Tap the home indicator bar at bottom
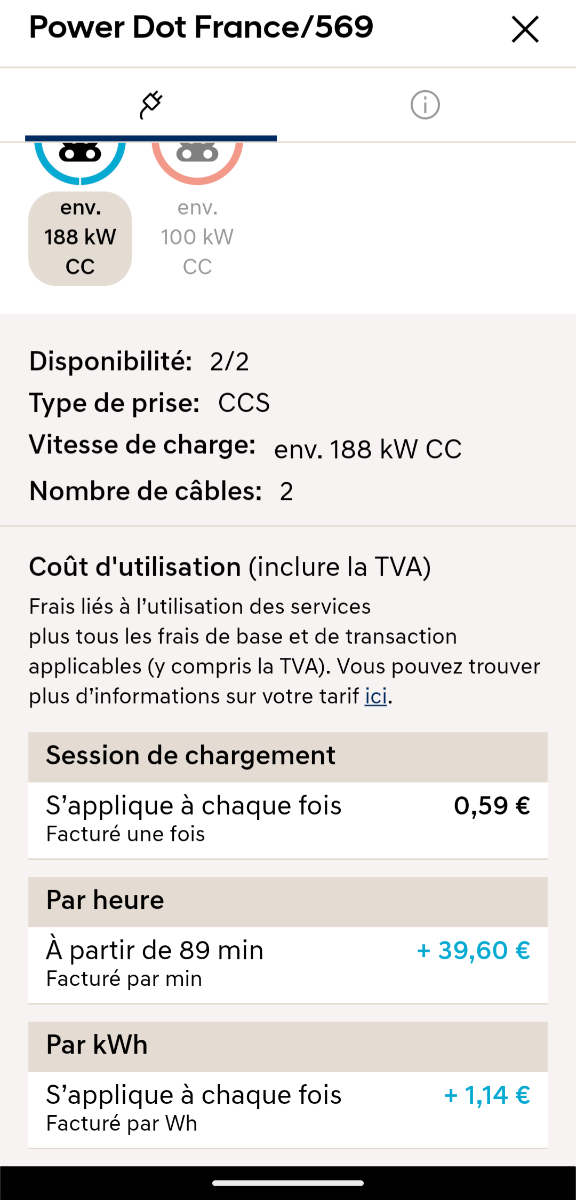 pos(288,1183)
